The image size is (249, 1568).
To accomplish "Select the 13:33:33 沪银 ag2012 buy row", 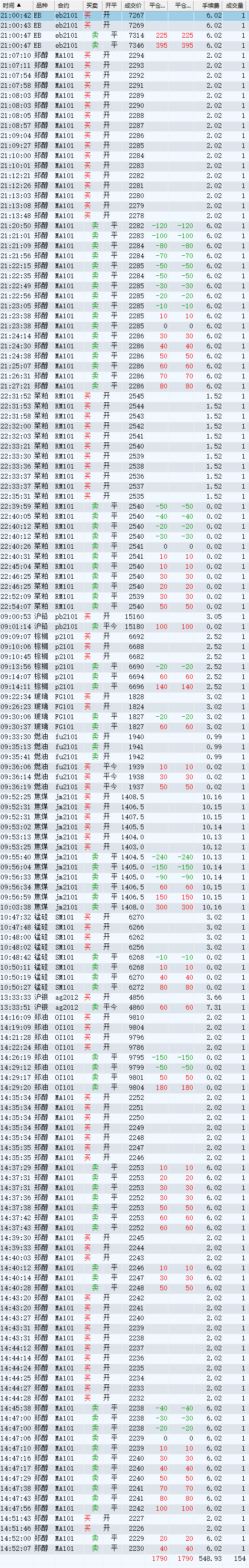I will pyautogui.click(x=124, y=997).
